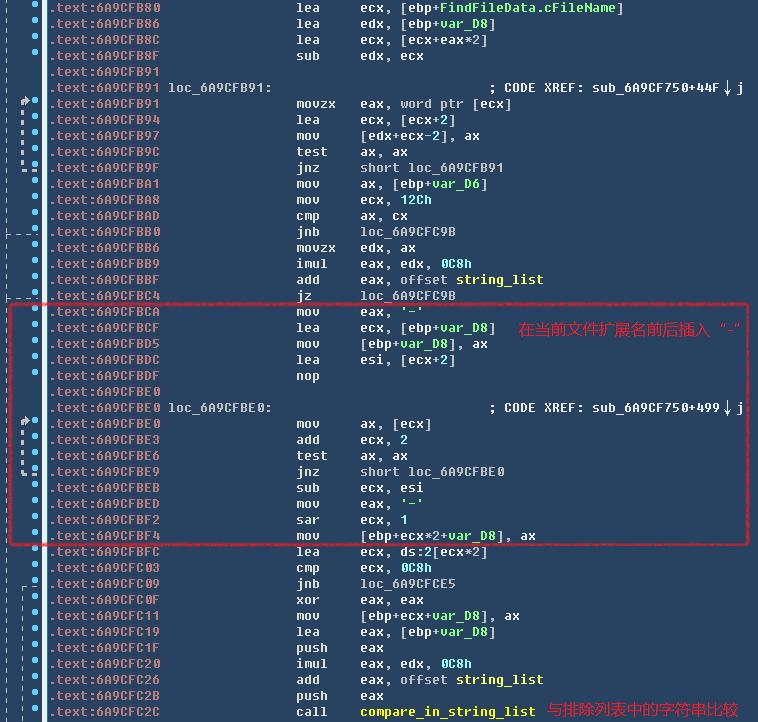Click address .text:6A9CFBAD

pos(105,216)
